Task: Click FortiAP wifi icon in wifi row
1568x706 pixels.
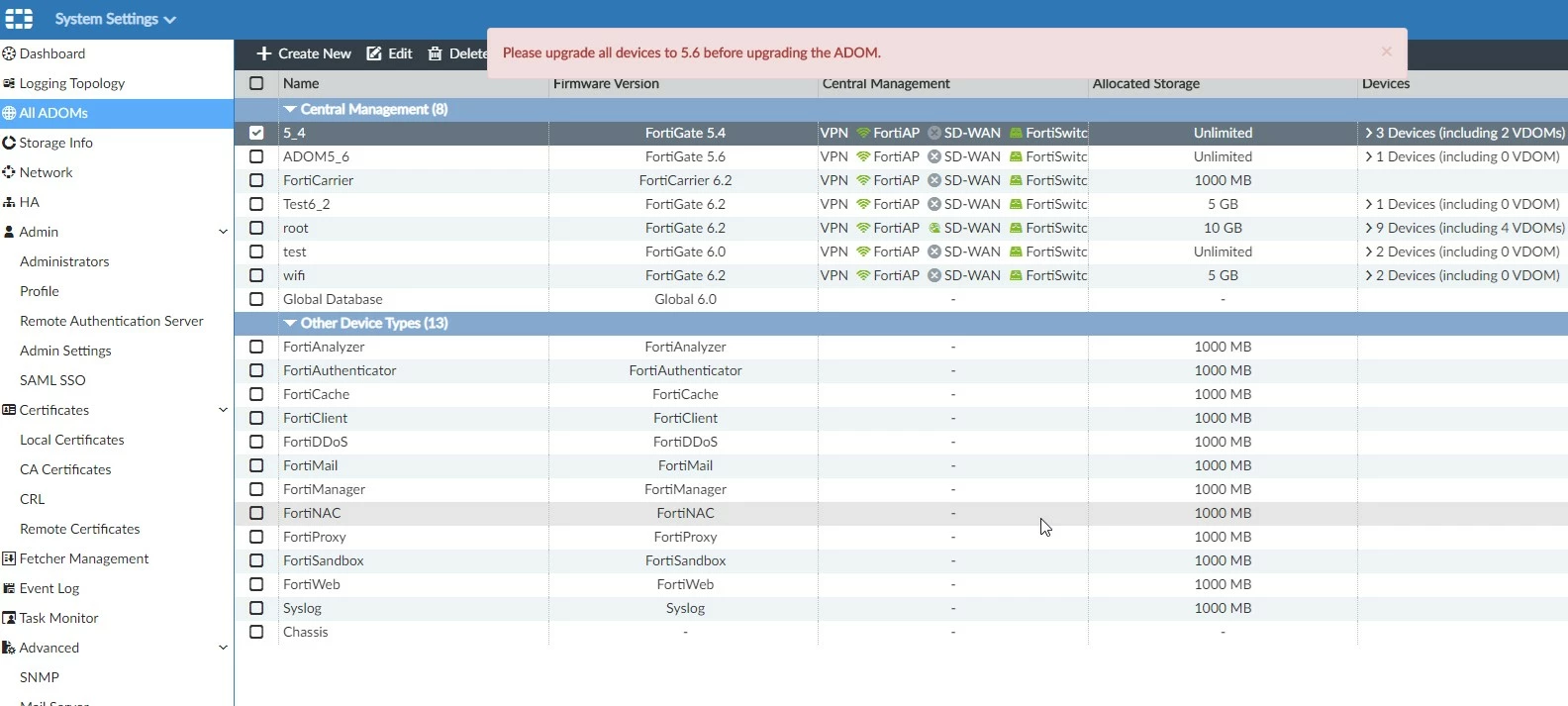Action: coord(863,275)
